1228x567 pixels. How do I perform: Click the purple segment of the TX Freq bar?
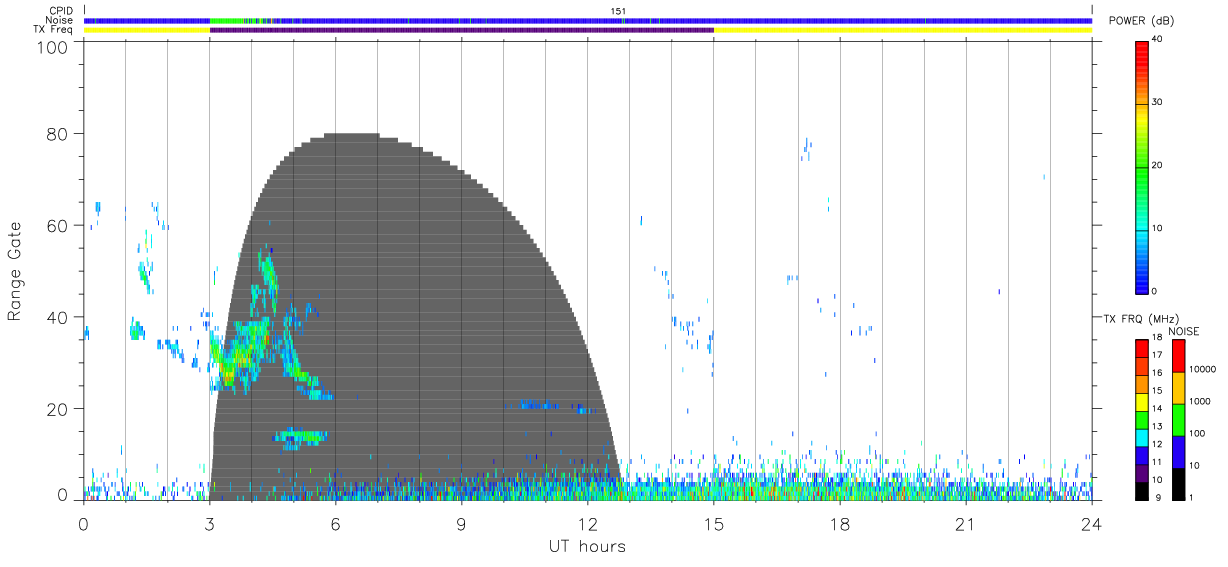point(461,30)
